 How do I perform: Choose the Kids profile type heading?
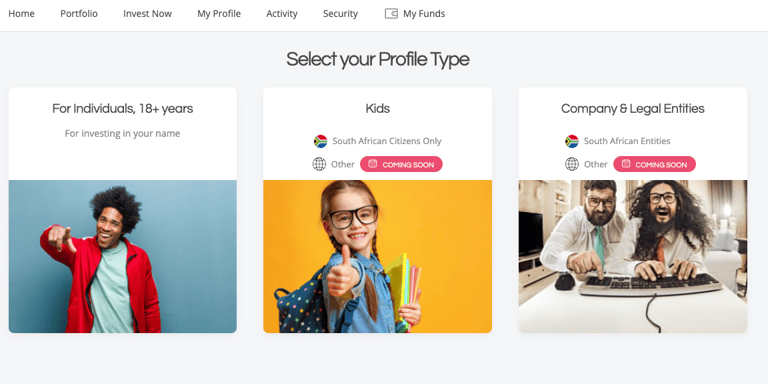coord(378,108)
